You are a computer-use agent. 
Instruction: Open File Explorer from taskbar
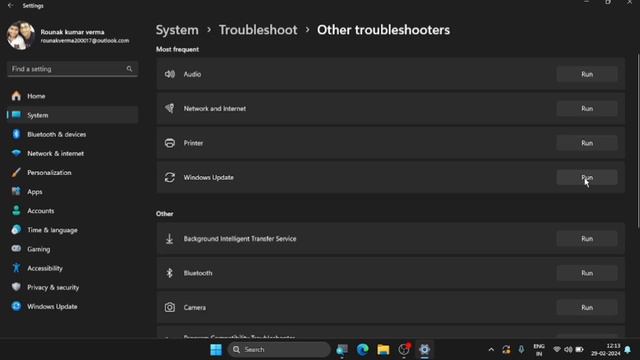(x=383, y=350)
